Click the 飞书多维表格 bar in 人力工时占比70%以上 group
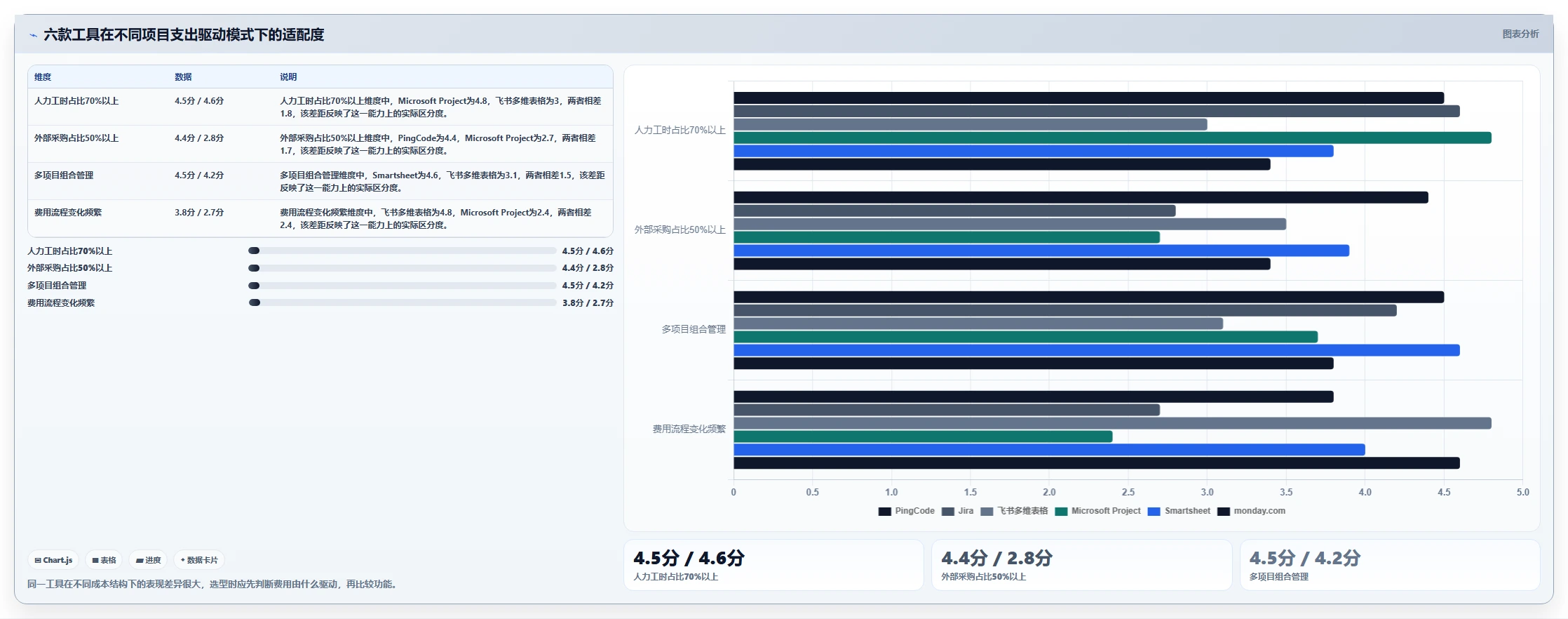 [971, 124]
